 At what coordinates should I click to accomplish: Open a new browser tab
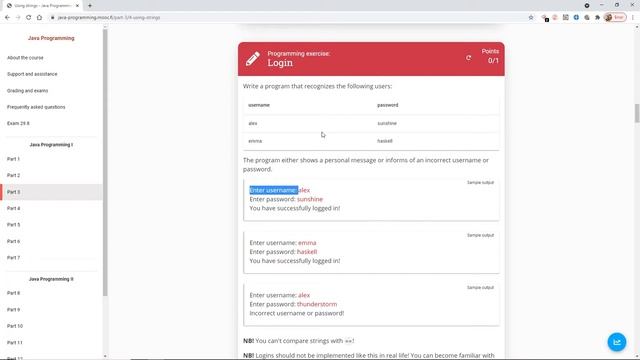[x=90, y=6]
